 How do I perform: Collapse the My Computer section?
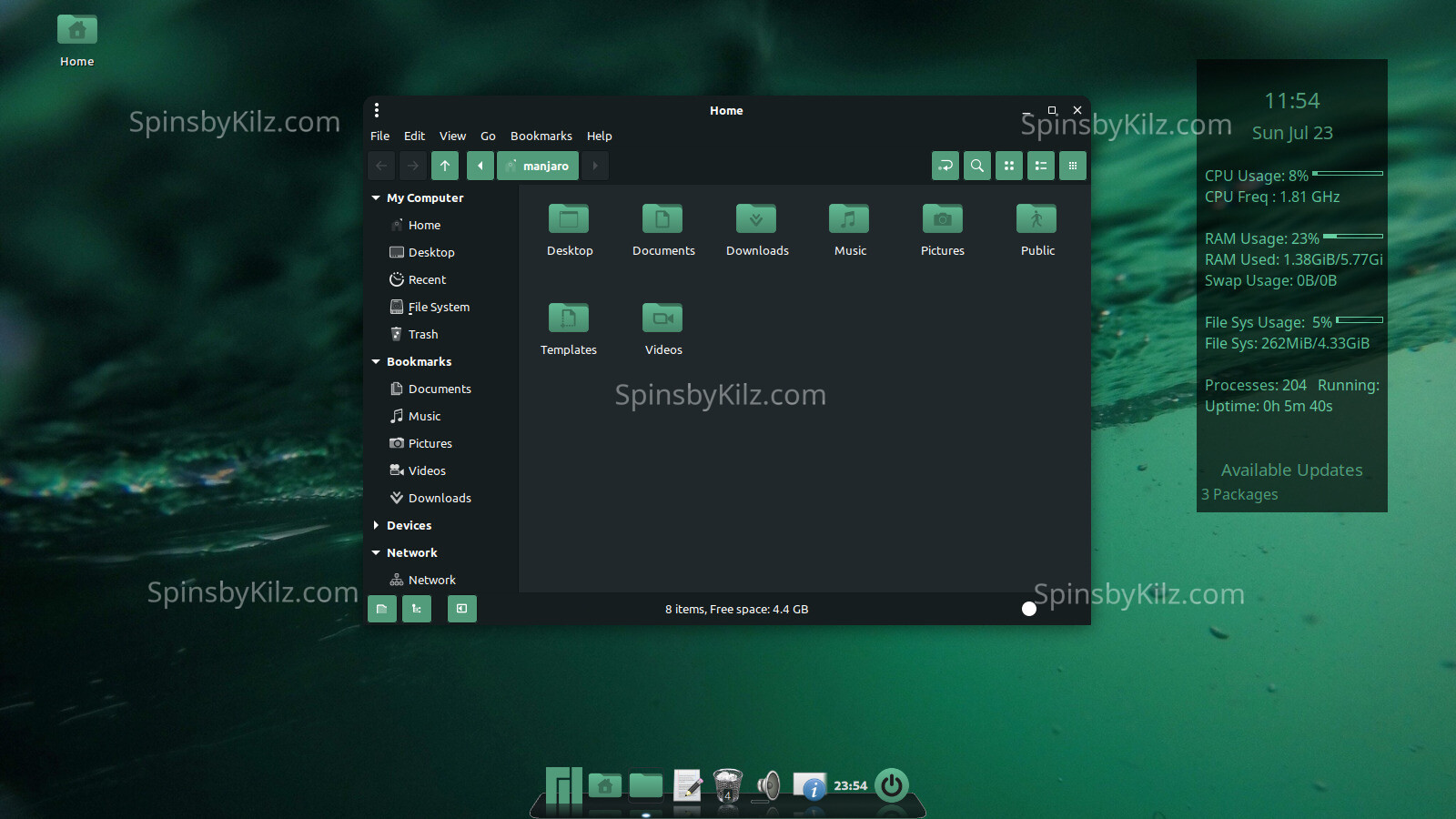[376, 197]
